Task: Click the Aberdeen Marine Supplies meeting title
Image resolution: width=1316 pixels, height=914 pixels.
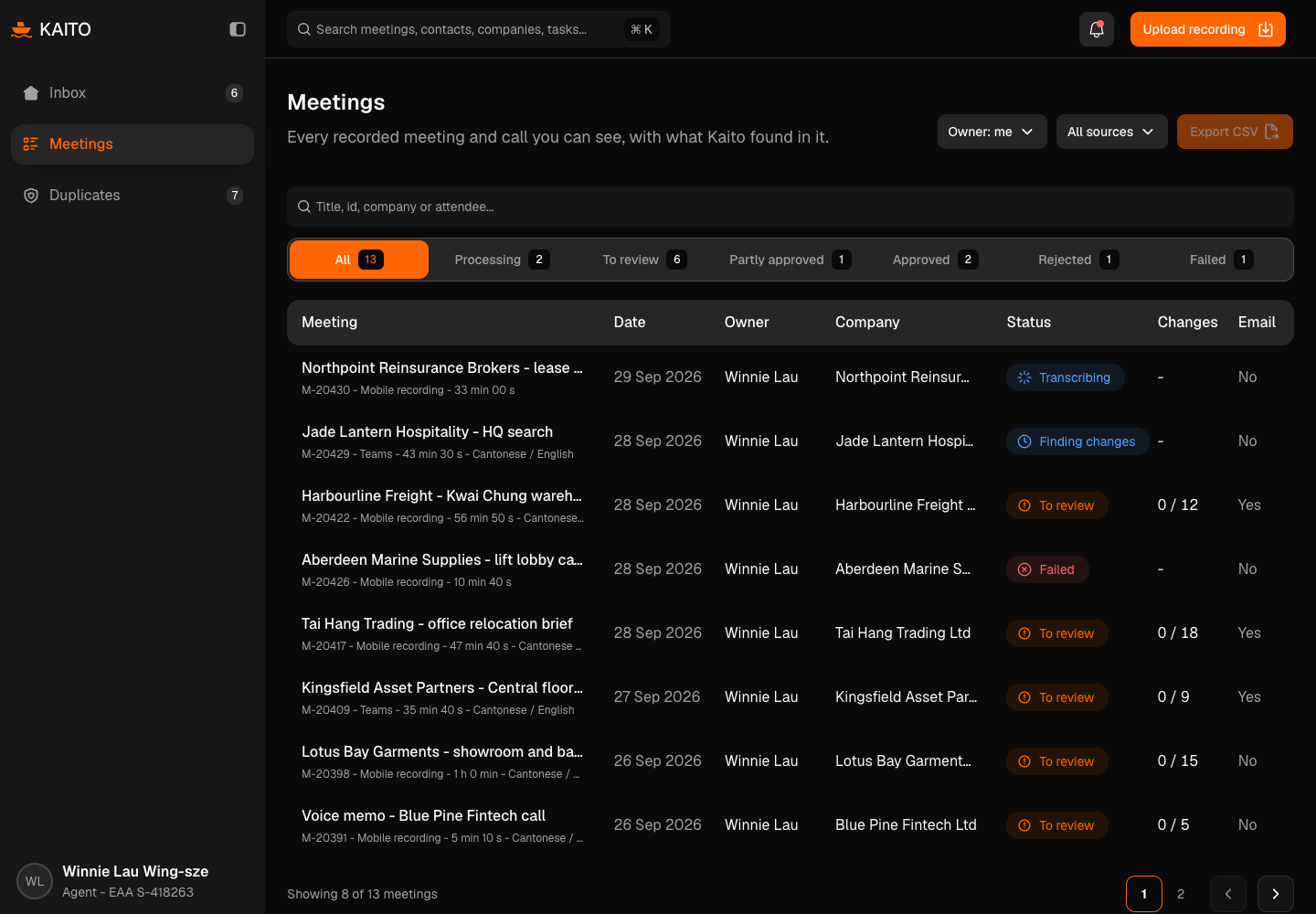Action: (442, 559)
